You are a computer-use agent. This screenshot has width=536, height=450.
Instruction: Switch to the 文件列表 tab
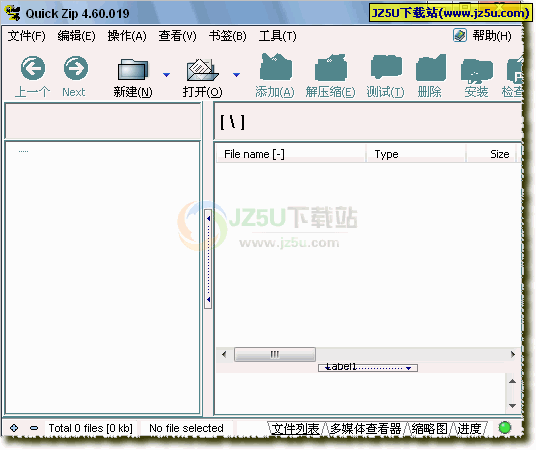coord(295,428)
